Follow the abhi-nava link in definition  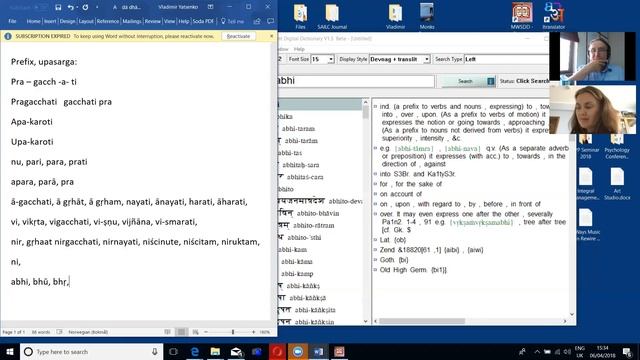click(463, 148)
